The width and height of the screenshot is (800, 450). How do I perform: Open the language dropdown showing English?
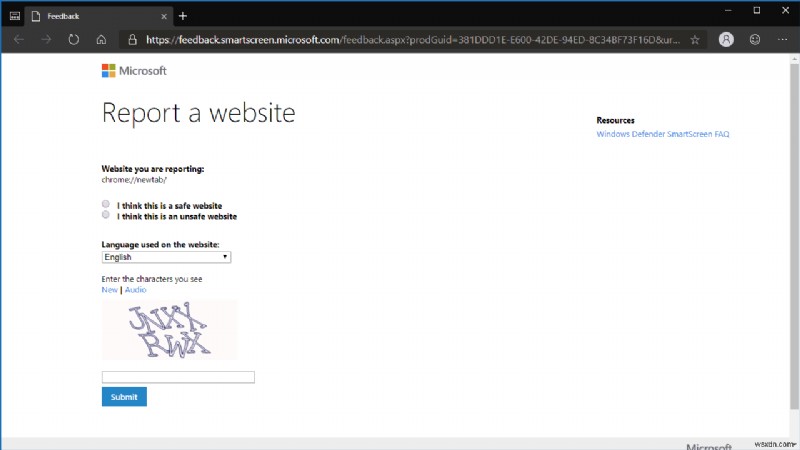166,257
